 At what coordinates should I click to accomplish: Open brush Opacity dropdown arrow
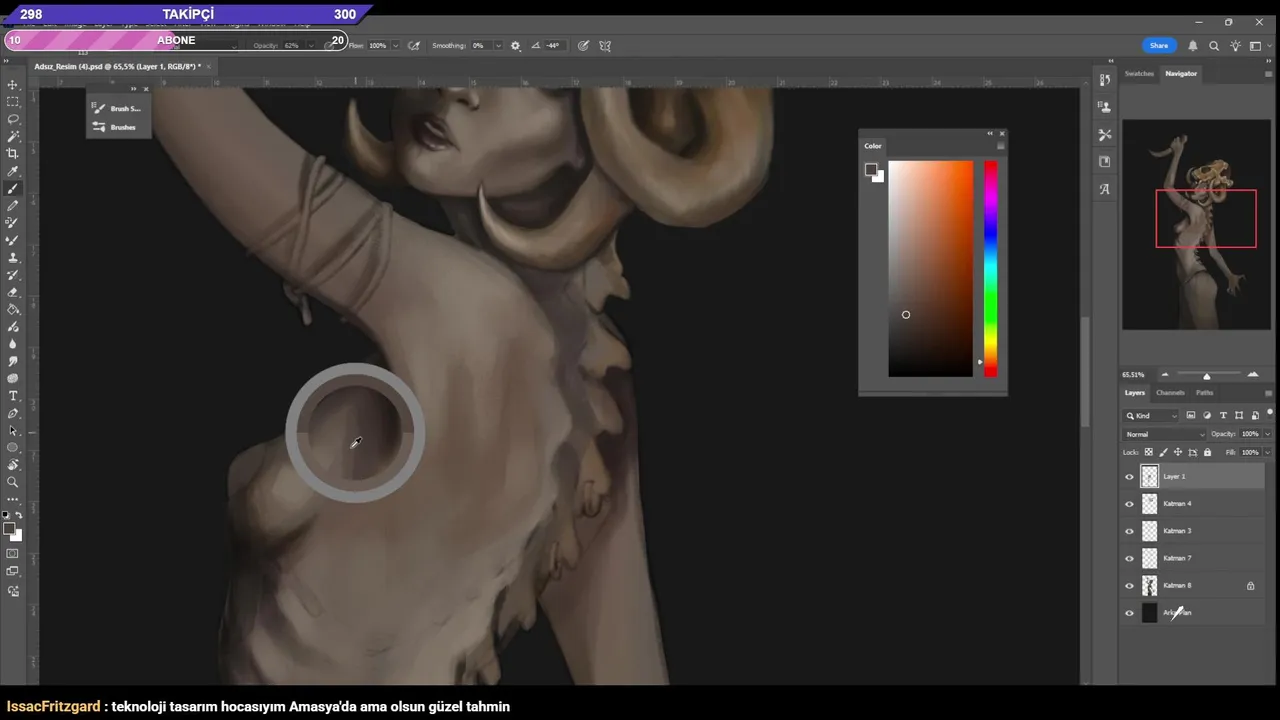311,46
